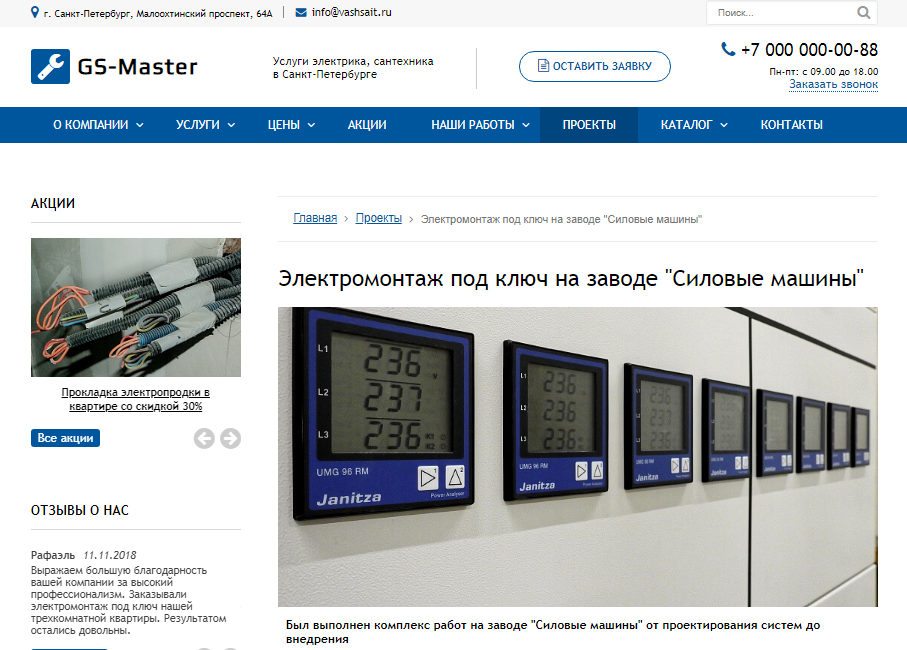Click the phone handset icon

(728, 49)
